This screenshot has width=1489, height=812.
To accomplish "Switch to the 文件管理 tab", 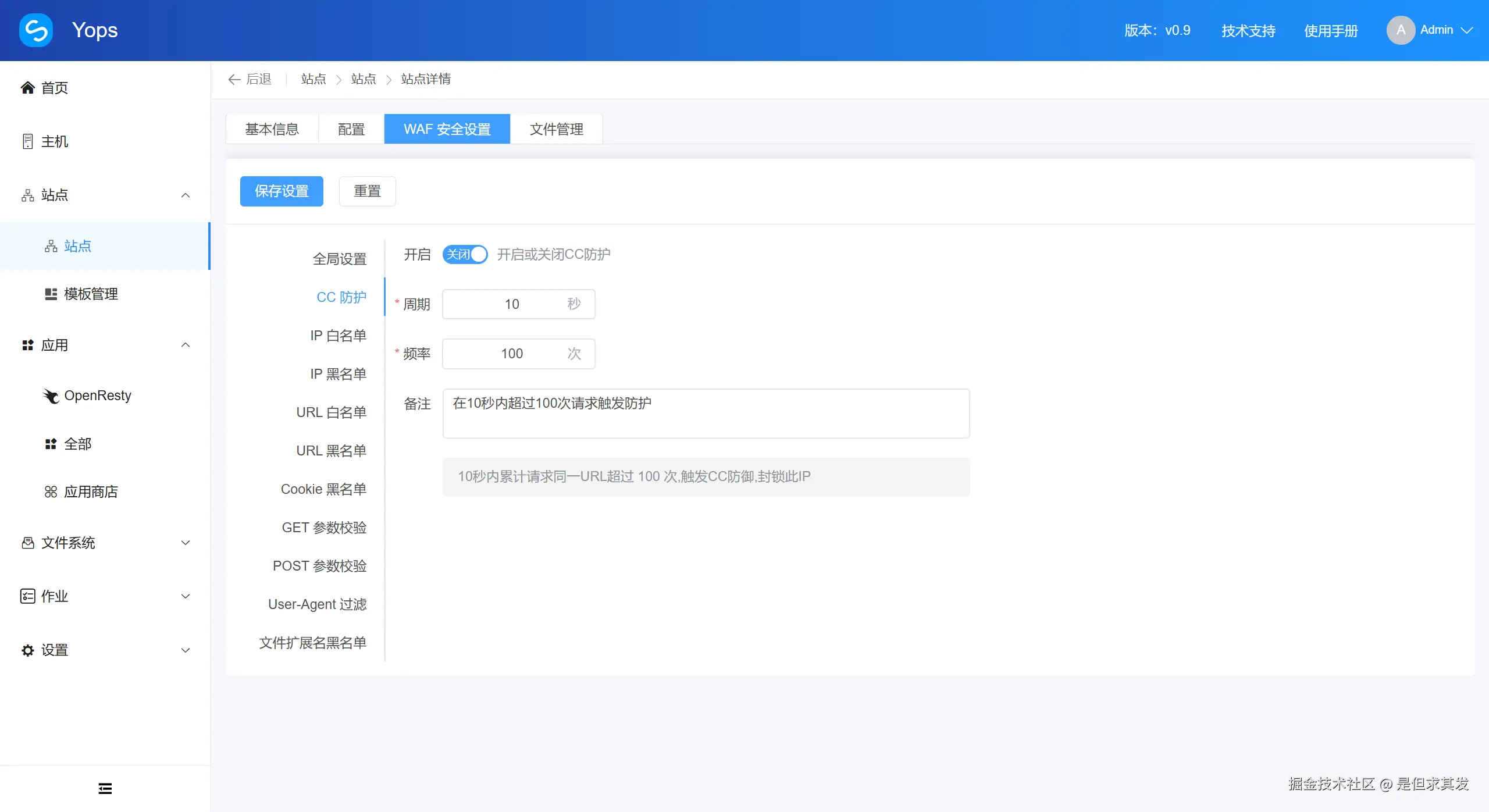I will [x=556, y=129].
